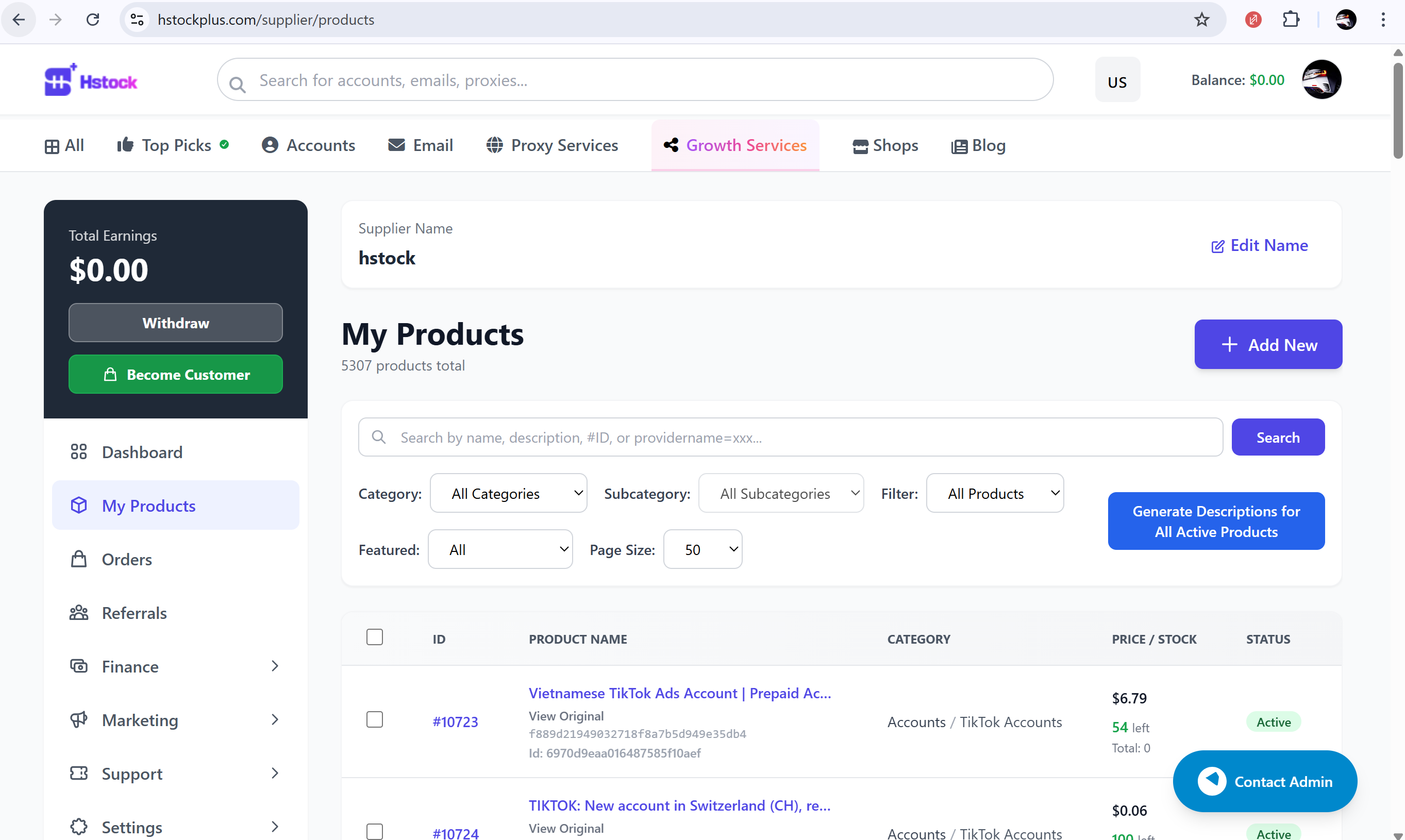This screenshot has height=840, width=1405.
Task: Click the Referrals sidebar icon
Action: coord(79,612)
